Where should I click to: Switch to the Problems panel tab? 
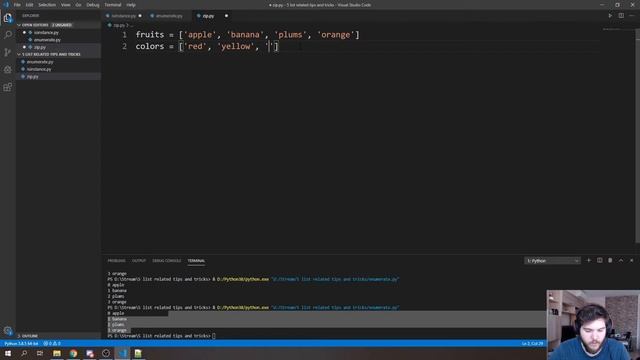pos(116,260)
